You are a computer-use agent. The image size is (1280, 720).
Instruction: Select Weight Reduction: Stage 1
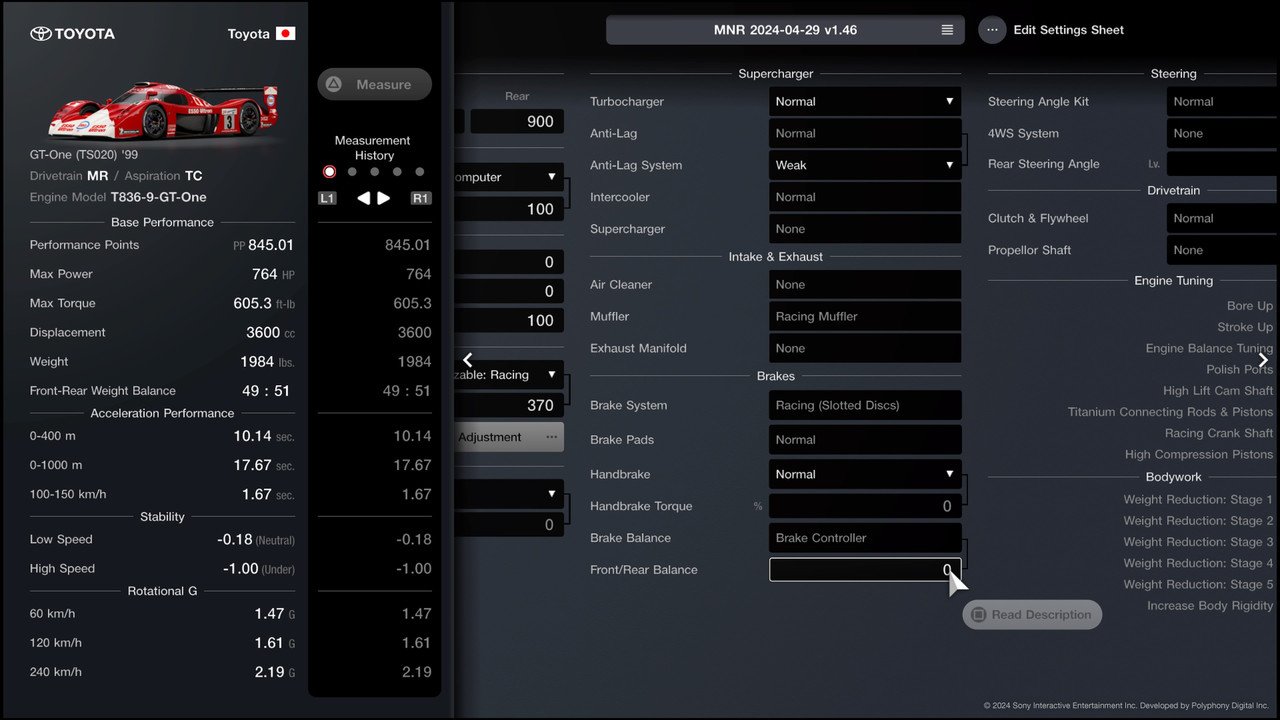[1198, 499]
